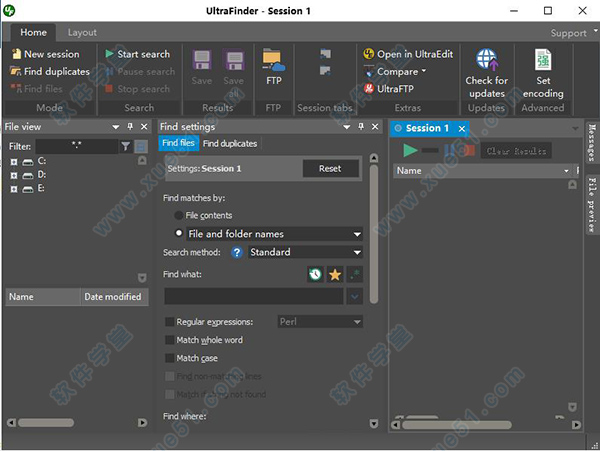Click Pause search in ribbon

pos(140,72)
